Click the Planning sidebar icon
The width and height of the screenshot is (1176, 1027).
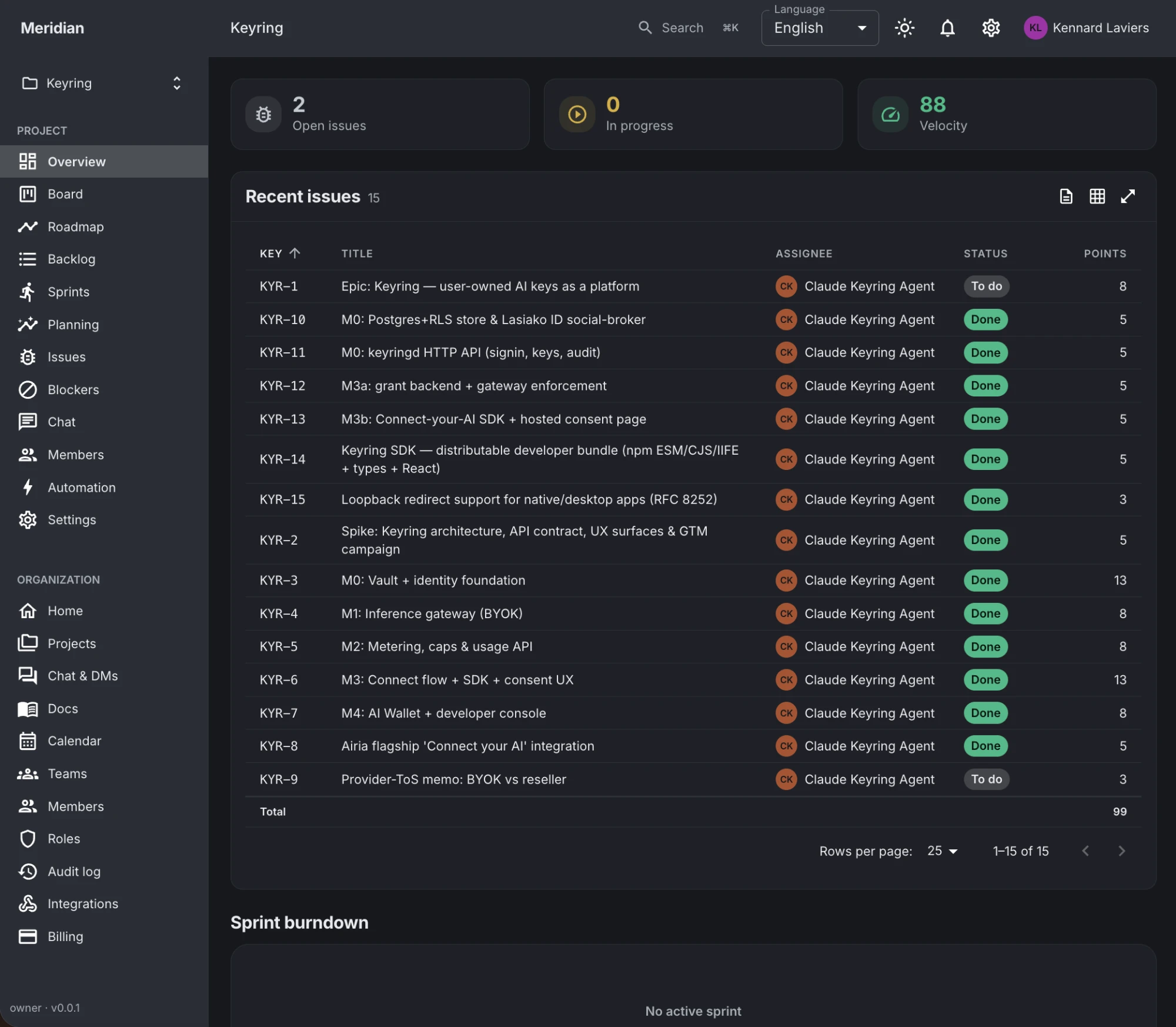coord(28,324)
